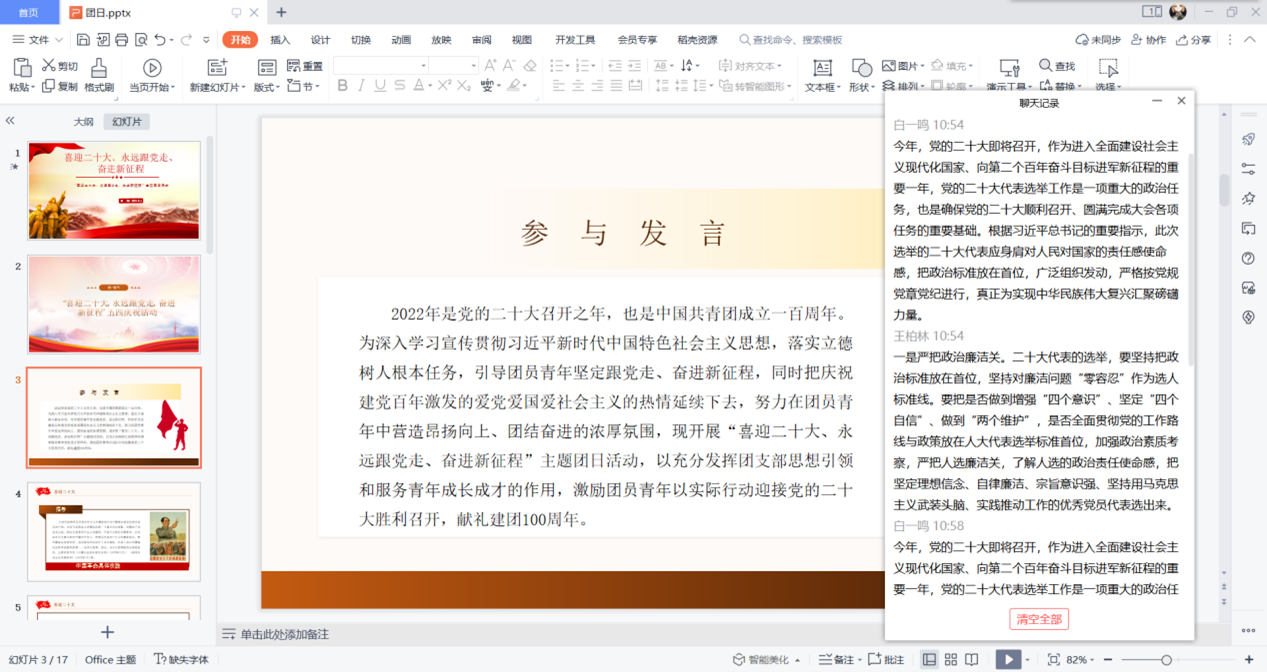Toggle italic formatting

click(362, 85)
